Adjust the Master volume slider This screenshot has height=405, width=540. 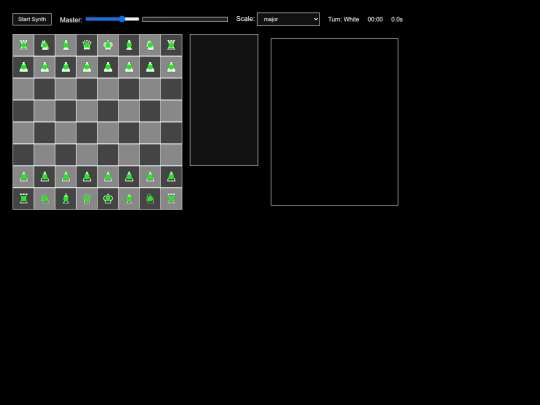coord(112,19)
